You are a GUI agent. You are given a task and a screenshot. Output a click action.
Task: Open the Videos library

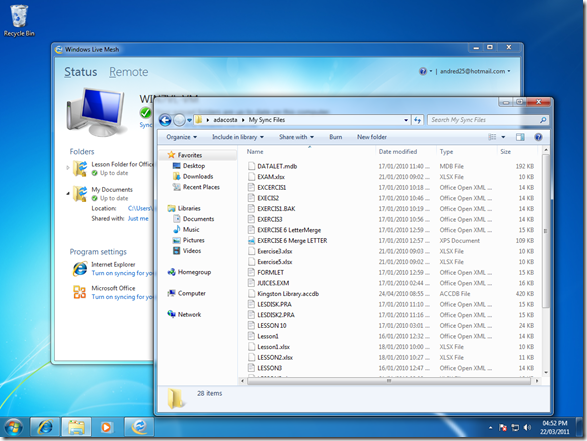[187, 251]
